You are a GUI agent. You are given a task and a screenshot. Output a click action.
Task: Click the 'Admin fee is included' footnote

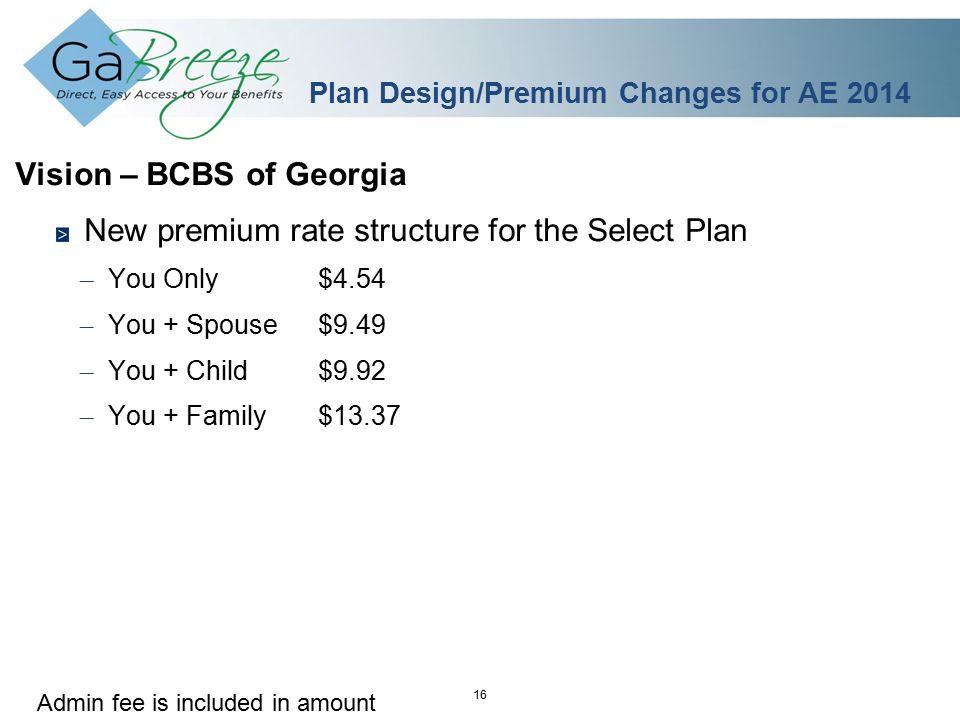click(206, 702)
